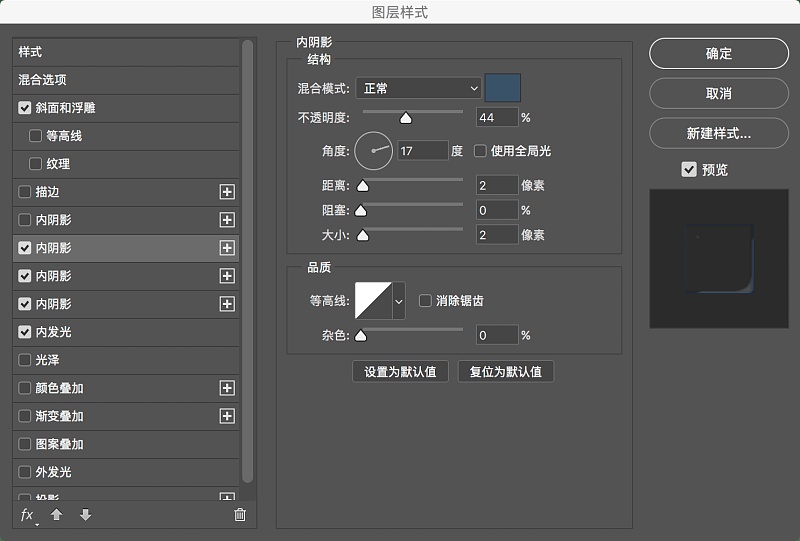Enable the 纹理 checkbox
The width and height of the screenshot is (800, 541).
(x=35, y=164)
